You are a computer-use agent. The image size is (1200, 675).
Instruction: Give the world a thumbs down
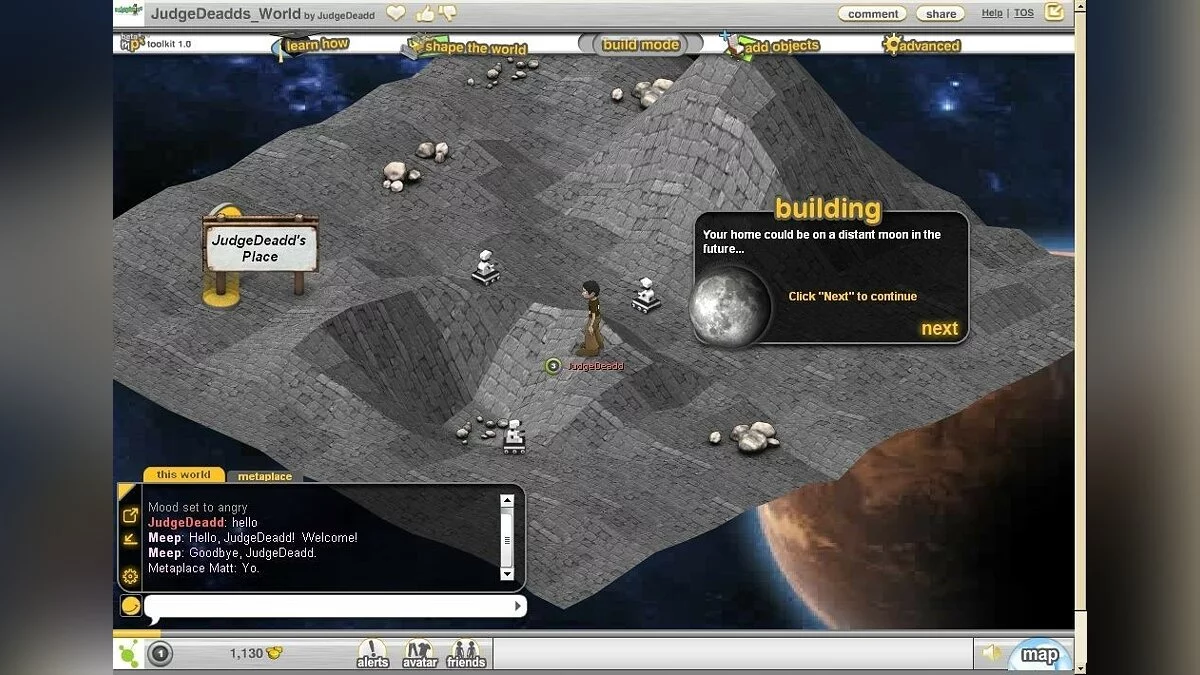pyautogui.click(x=447, y=13)
